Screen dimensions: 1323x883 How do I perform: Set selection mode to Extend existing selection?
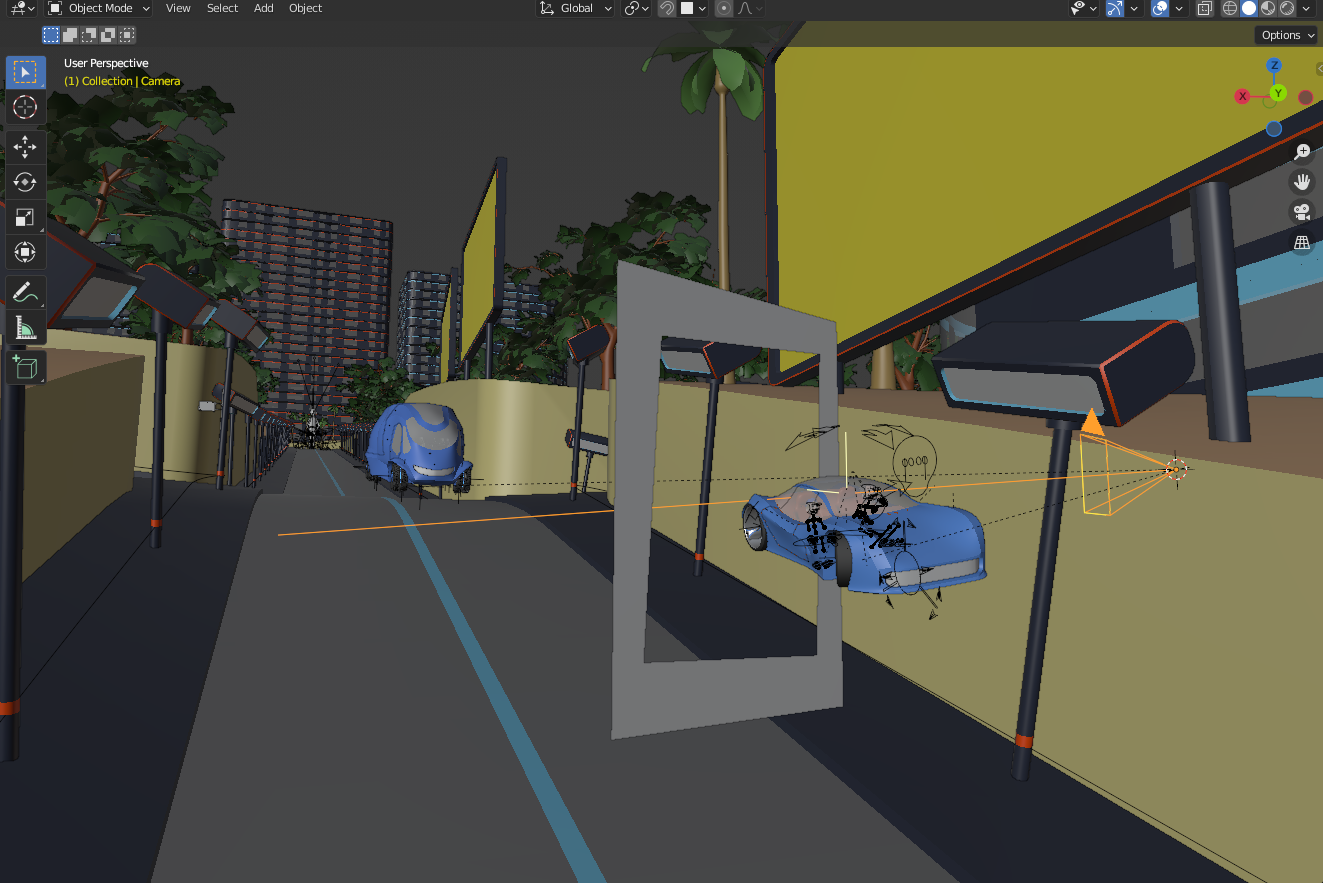point(70,35)
